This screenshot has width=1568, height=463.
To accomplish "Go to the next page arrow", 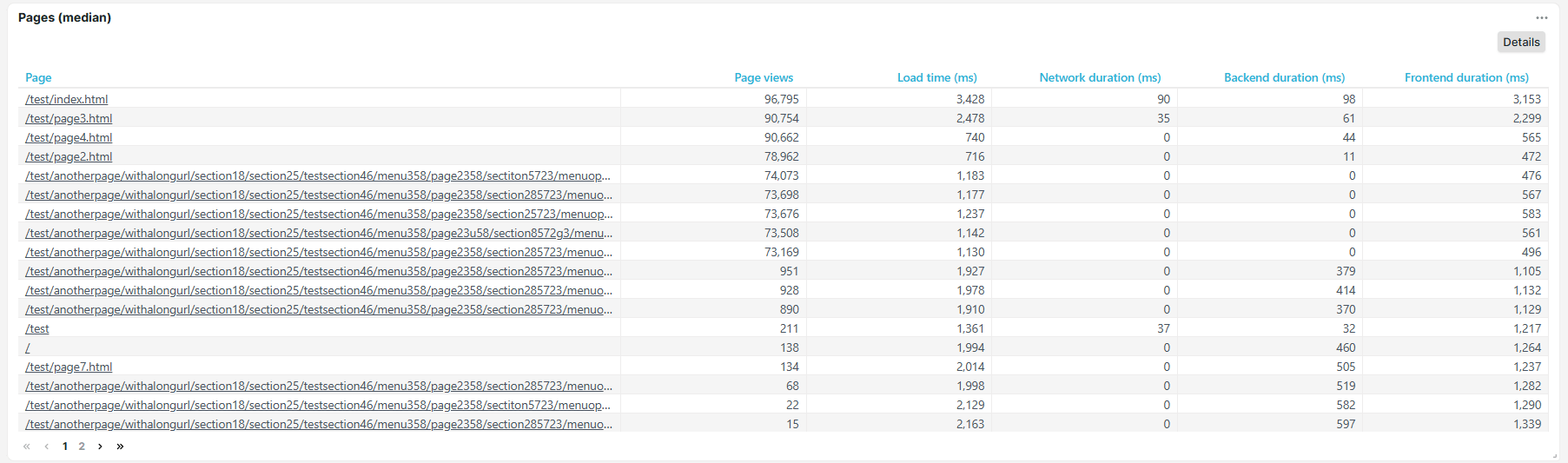I will pyautogui.click(x=100, y=446).
